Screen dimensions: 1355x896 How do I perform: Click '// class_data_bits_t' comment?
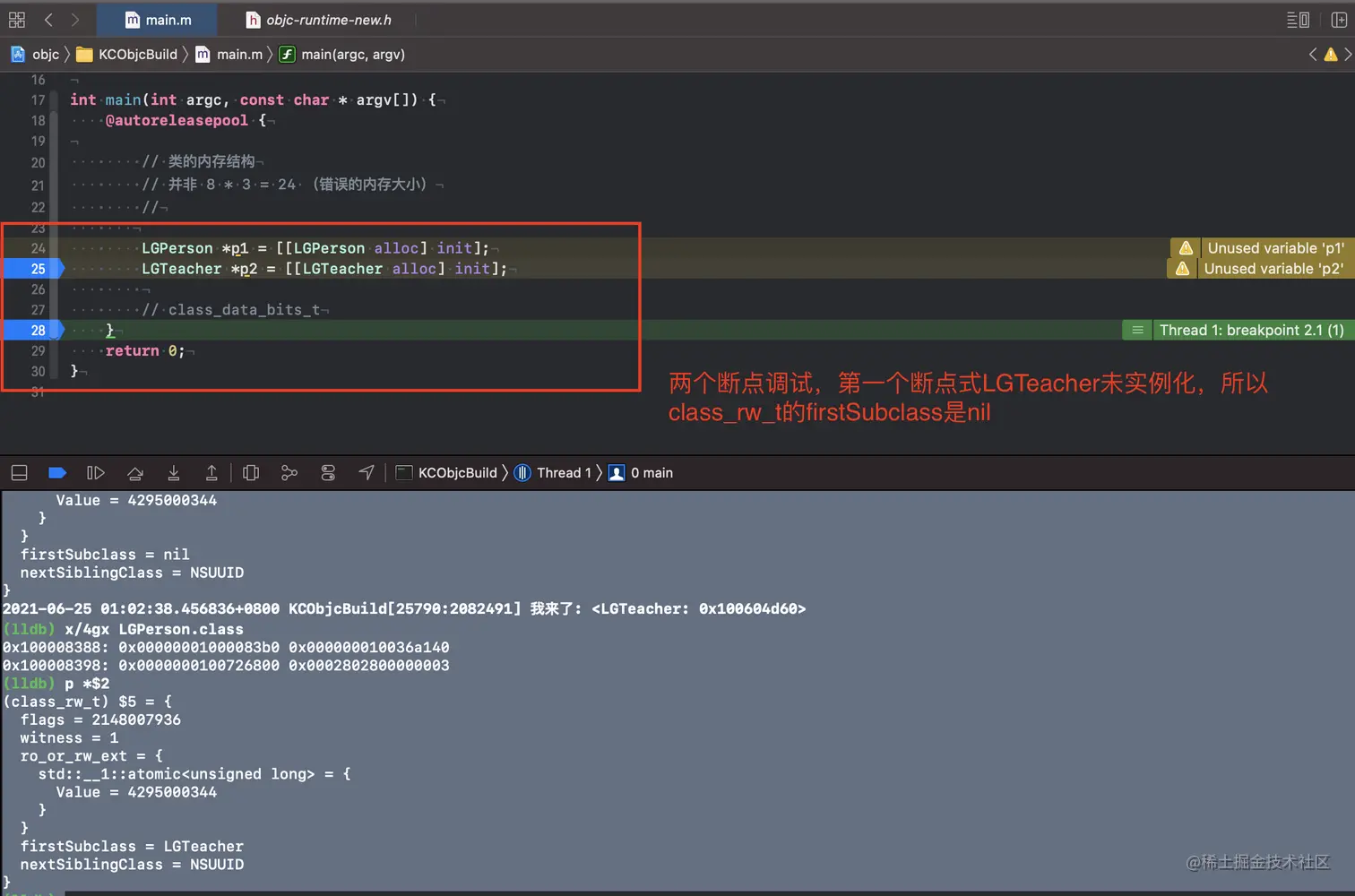click(230, 309)
